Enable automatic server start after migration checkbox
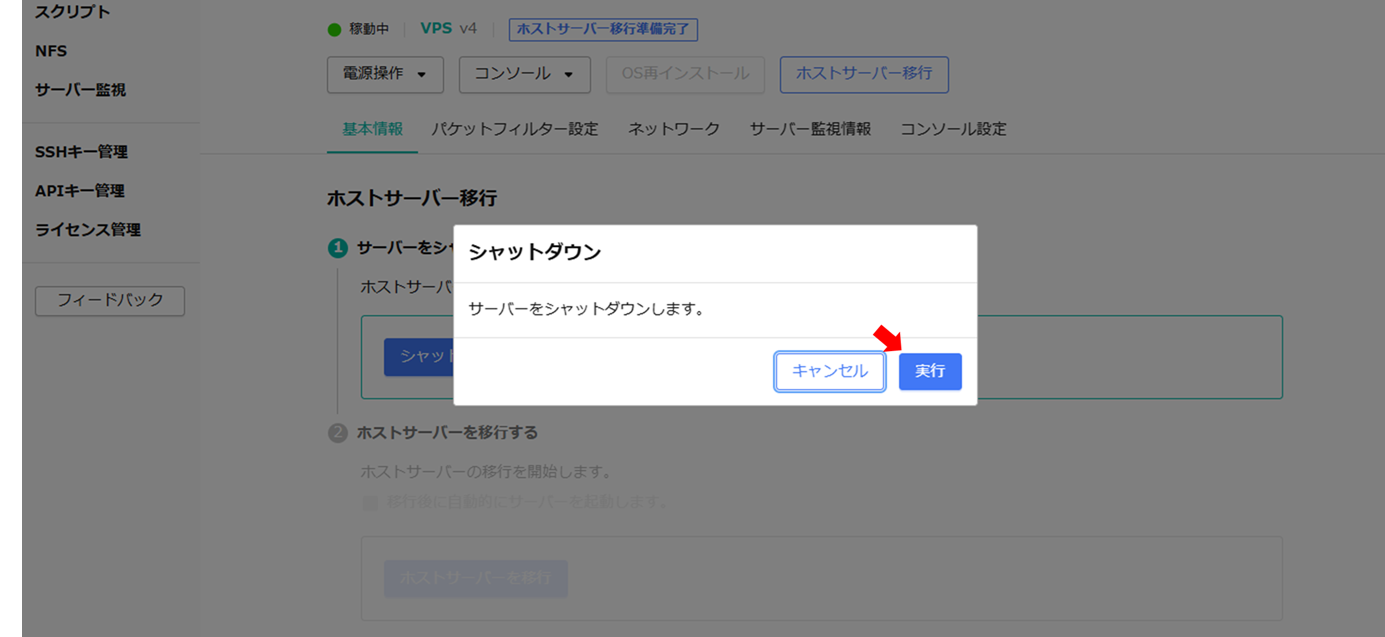Screen dimensions: 1385x637 pyautogui.click(x=370, y=502)
